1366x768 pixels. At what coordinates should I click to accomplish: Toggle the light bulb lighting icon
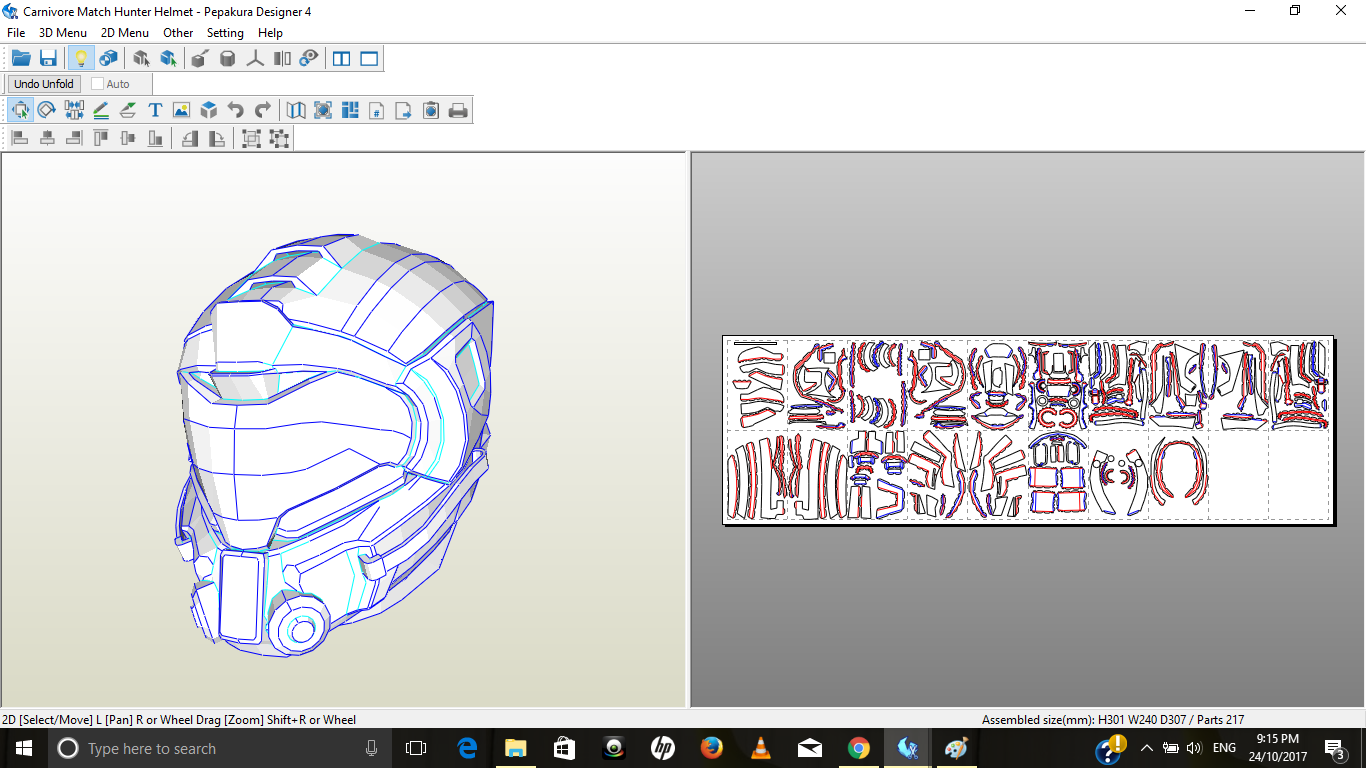[81, 58]
